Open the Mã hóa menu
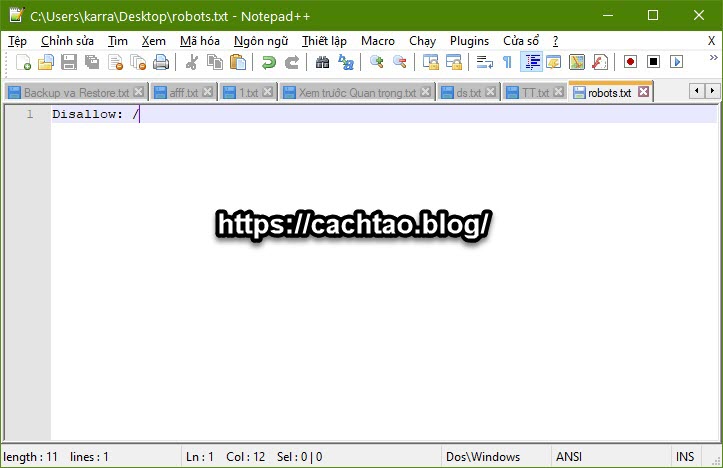723x468 pixels. tap(200, 41)
